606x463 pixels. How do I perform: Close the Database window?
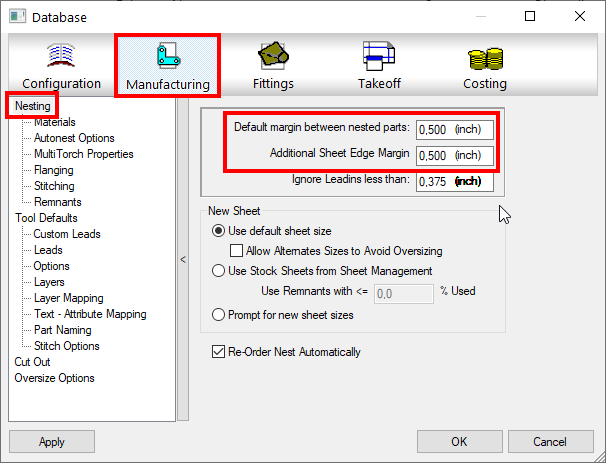pyautogui.click(x=580, y=16)
